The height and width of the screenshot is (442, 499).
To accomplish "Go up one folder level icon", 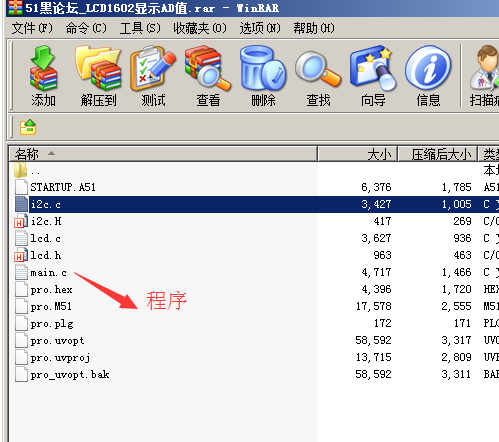I will tap(28, 127).
